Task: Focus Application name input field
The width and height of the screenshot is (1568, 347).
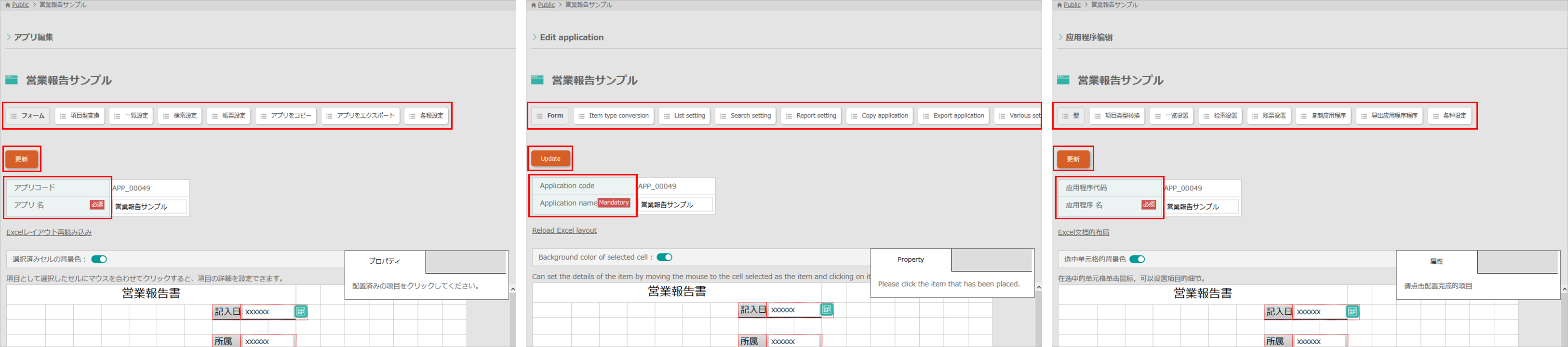Action: [x=676, y=204]
